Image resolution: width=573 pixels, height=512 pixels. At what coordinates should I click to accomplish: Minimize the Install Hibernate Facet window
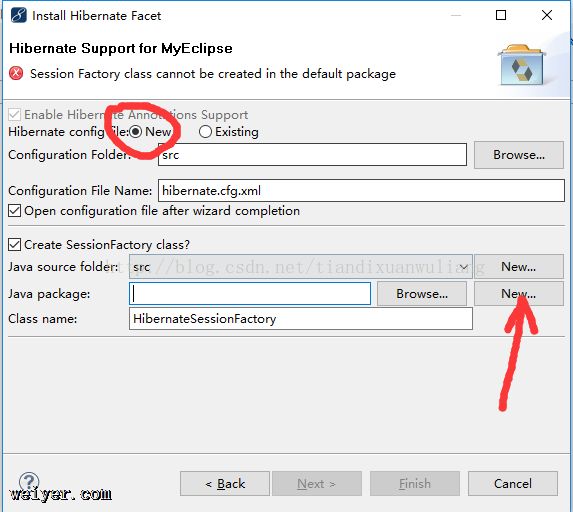coord(456,15)
